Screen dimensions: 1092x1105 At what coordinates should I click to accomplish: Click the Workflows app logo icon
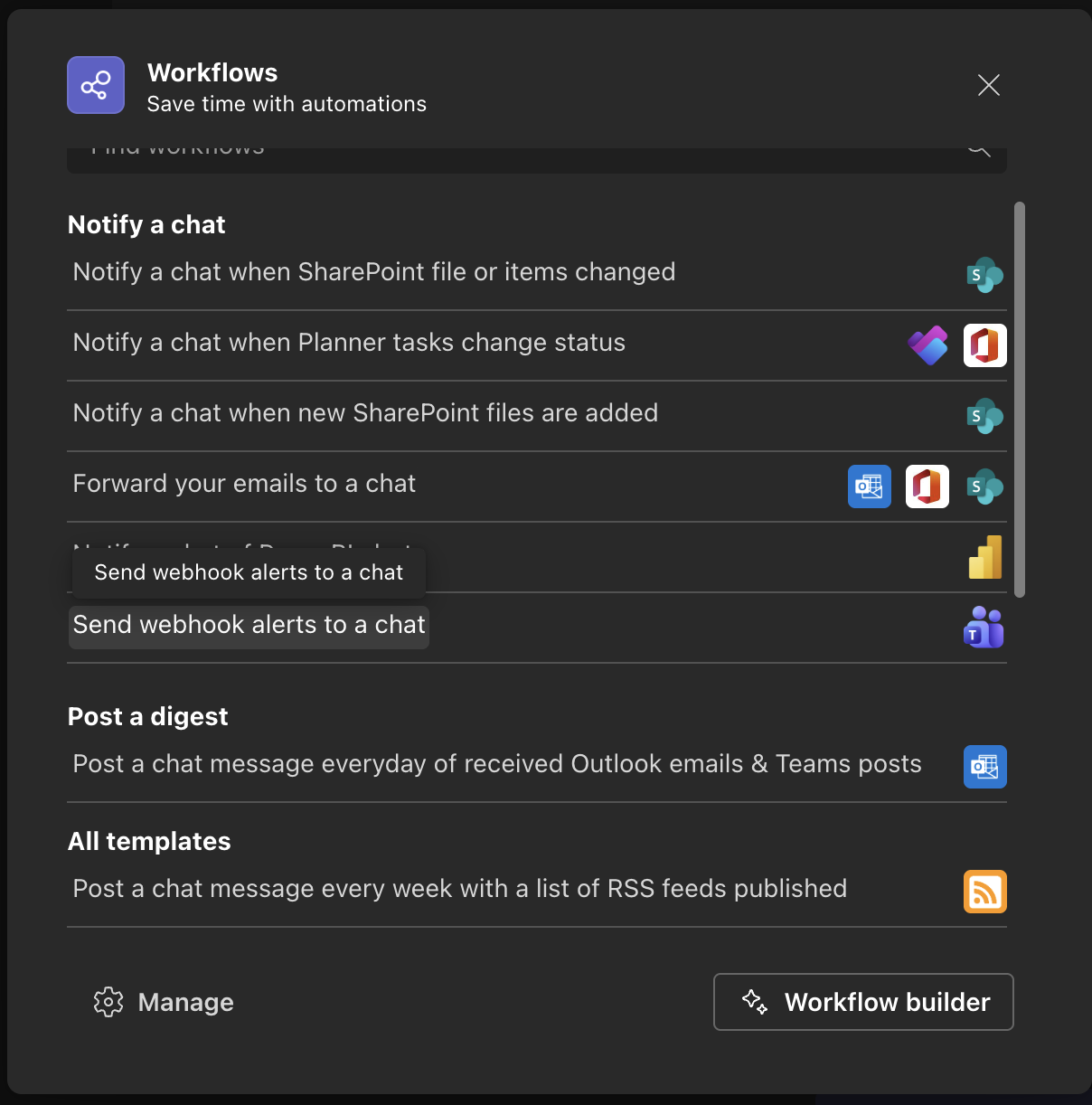[96, 85]
